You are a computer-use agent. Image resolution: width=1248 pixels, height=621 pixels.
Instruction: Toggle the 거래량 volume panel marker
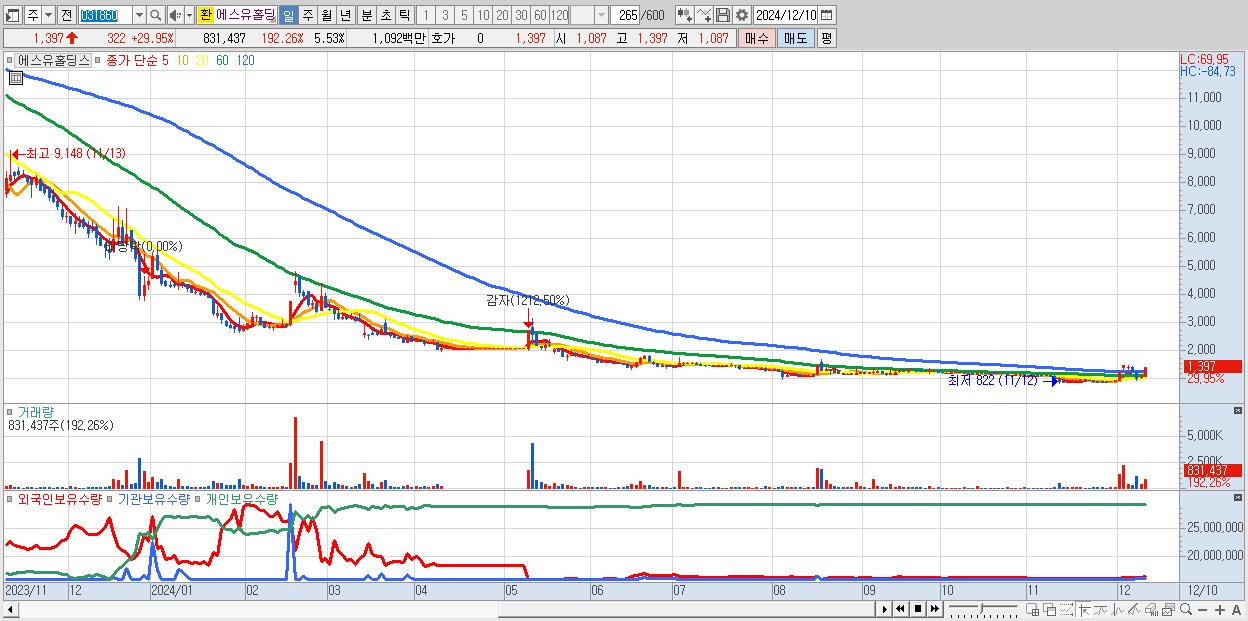click(11, 411)
